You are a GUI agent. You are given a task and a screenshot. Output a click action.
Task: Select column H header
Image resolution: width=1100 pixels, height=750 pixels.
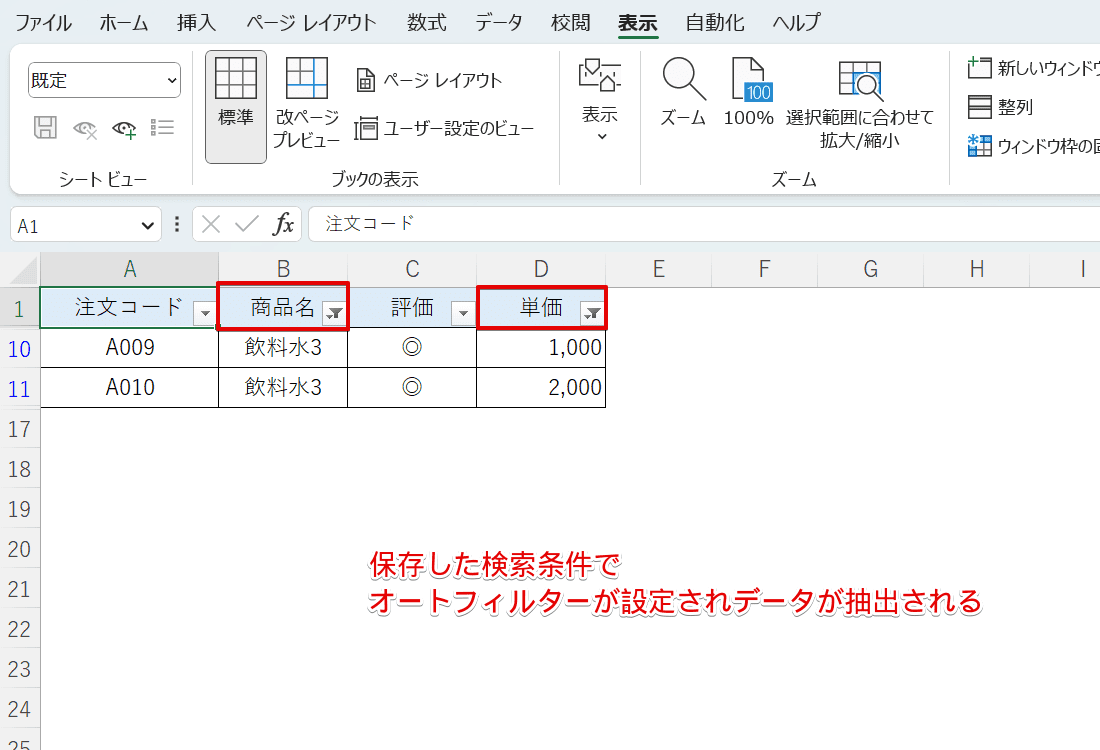pyautogui.click(x=977, y=269)
